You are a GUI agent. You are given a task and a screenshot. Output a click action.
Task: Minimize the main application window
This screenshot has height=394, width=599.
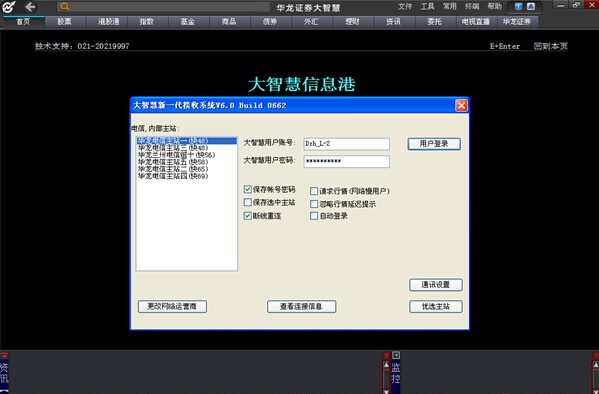pyautogui.click(x=560, y=5)
